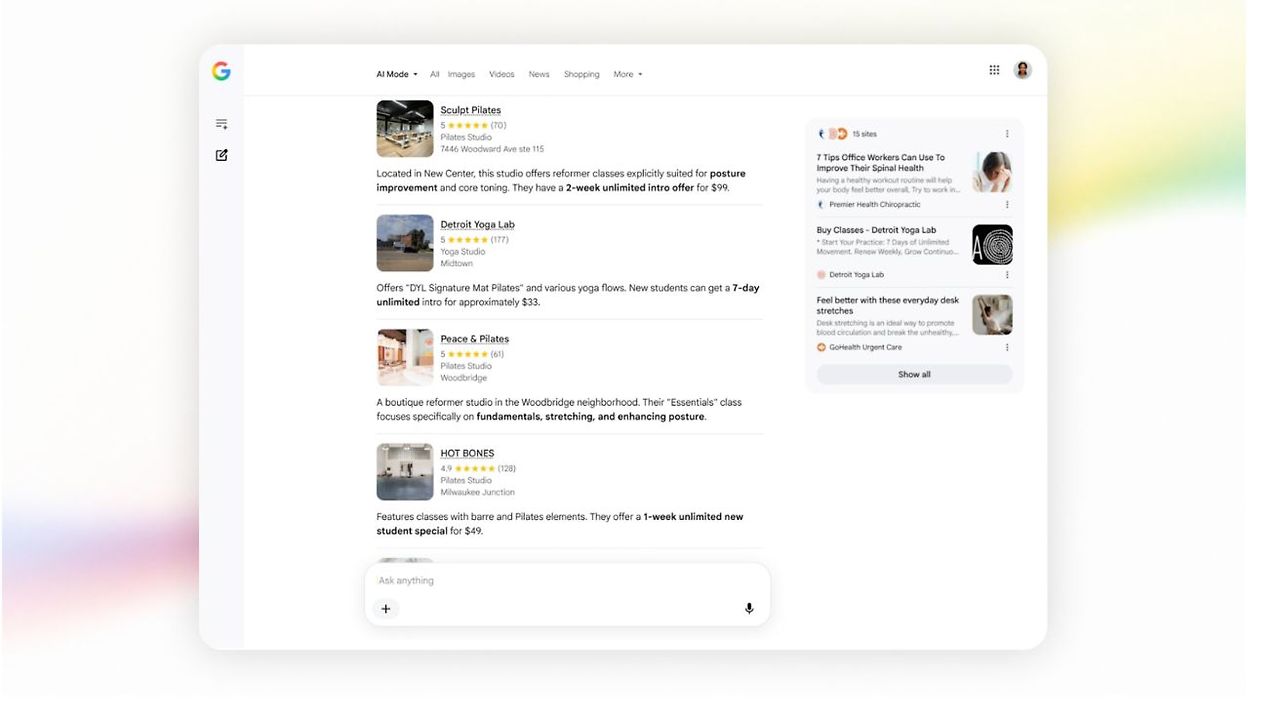Open more options for the Detroit Yoga Lab source
Viewport: 1280px width, 718px height.
[1007, 274]
